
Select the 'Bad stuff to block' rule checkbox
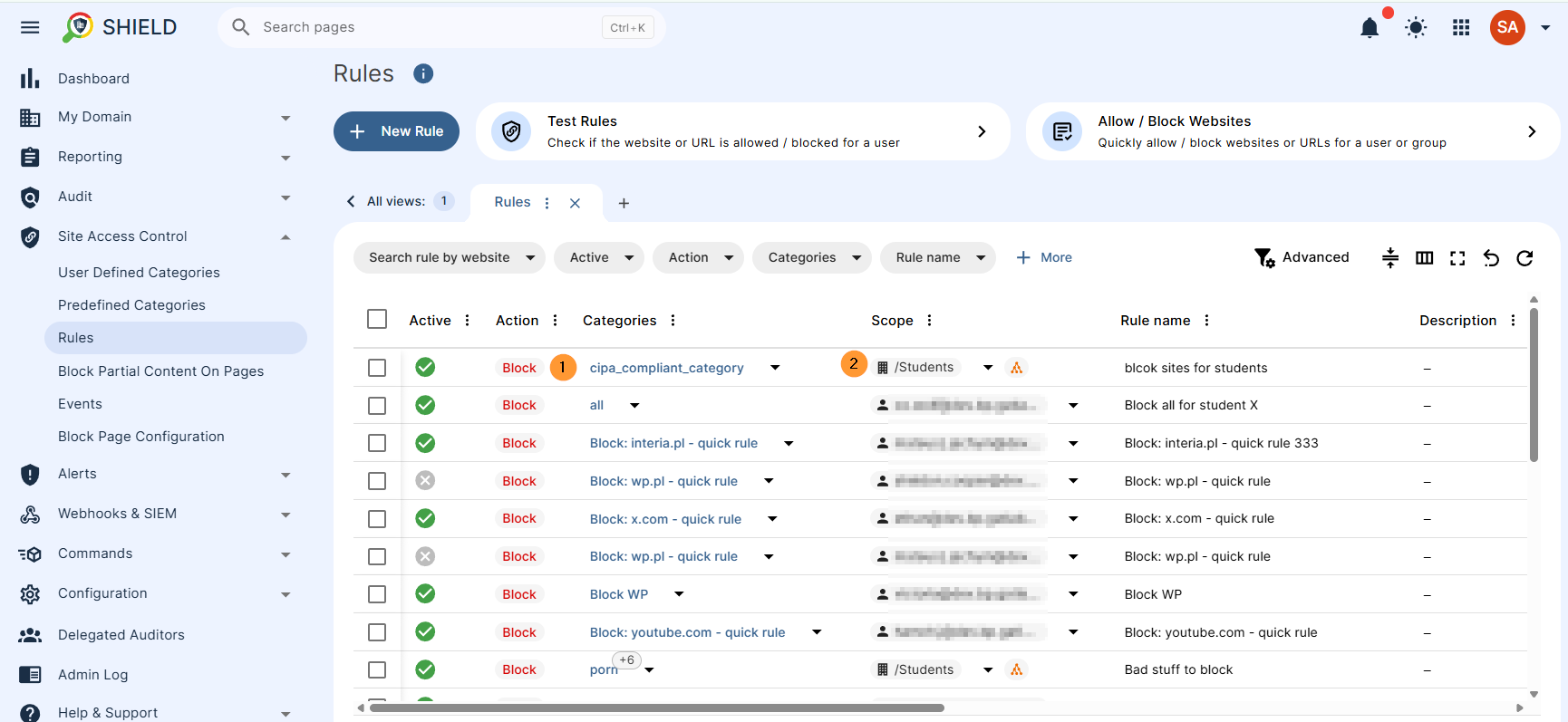tap(377, 670)
